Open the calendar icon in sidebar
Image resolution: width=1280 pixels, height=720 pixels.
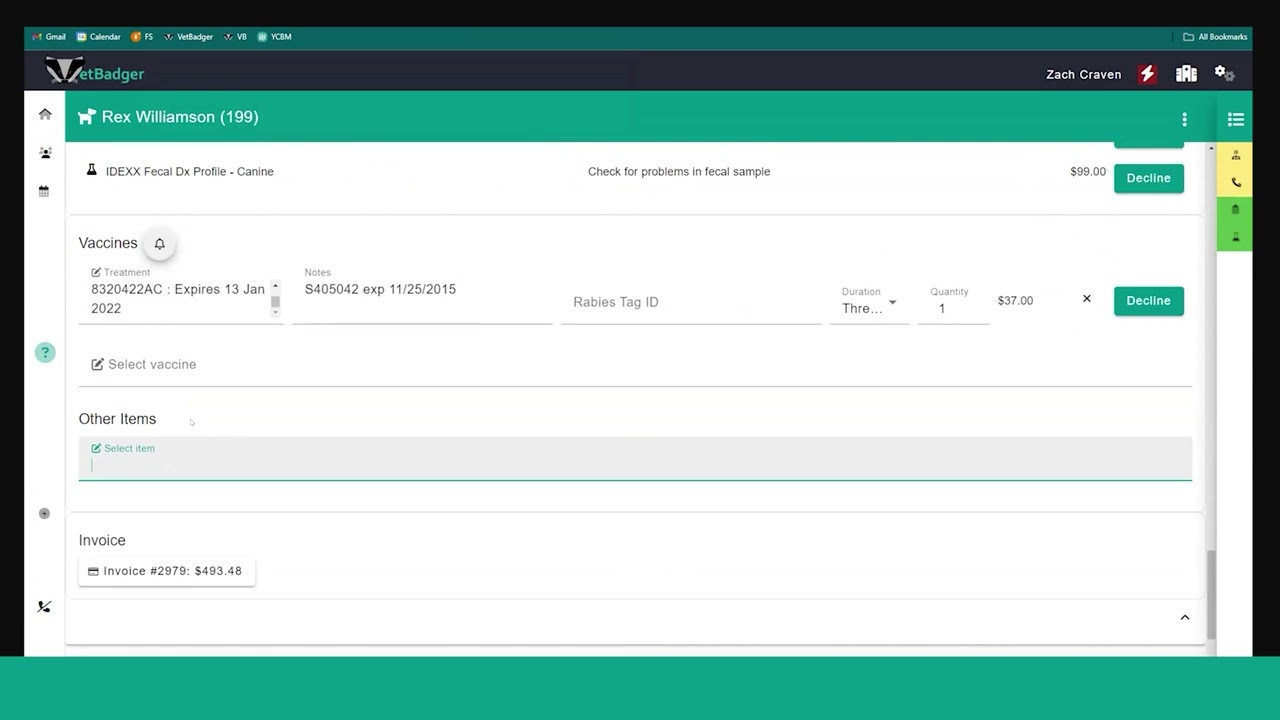click(44, 191)
